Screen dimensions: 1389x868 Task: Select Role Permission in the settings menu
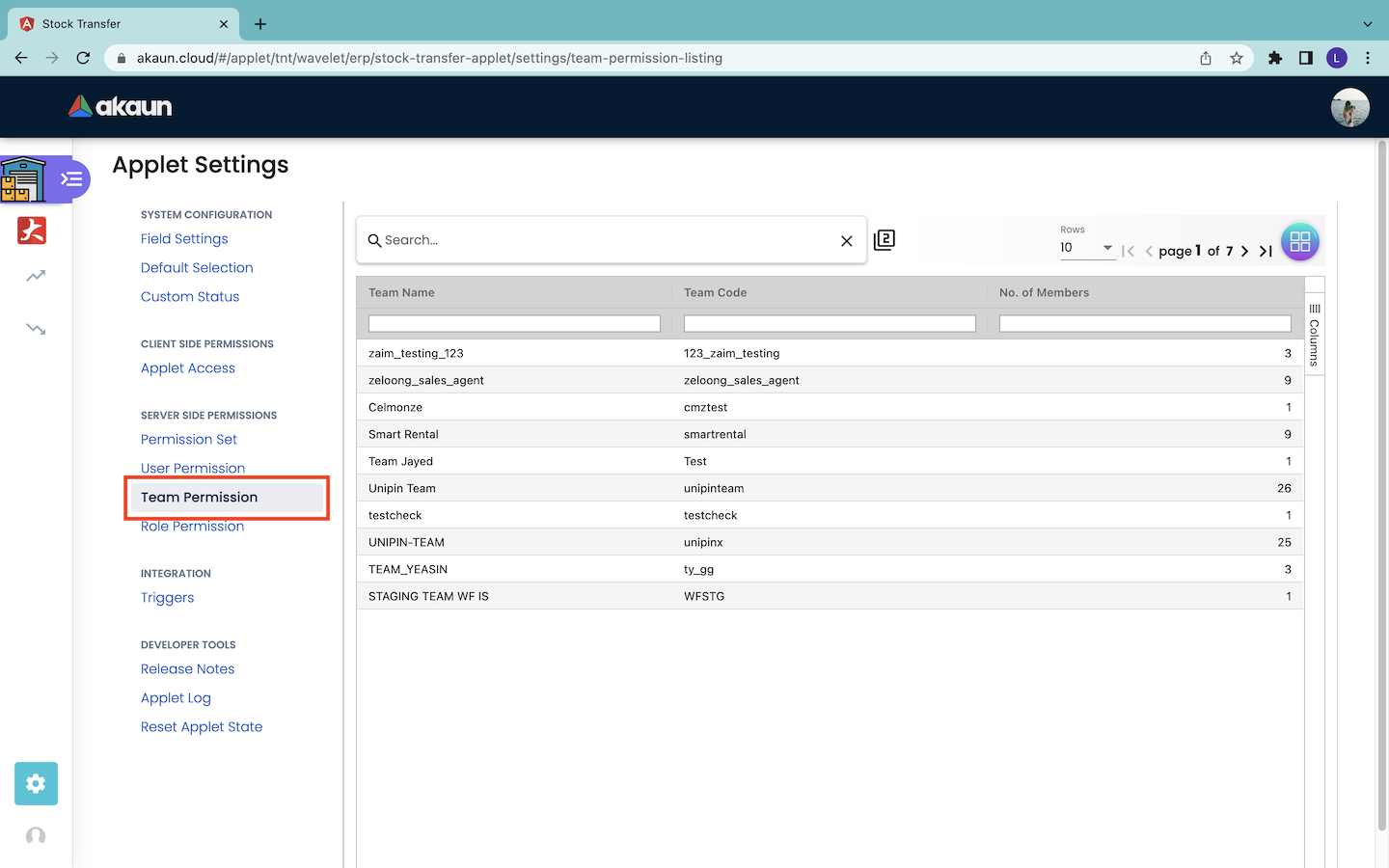pyautogui.click(x=192, y=527)
